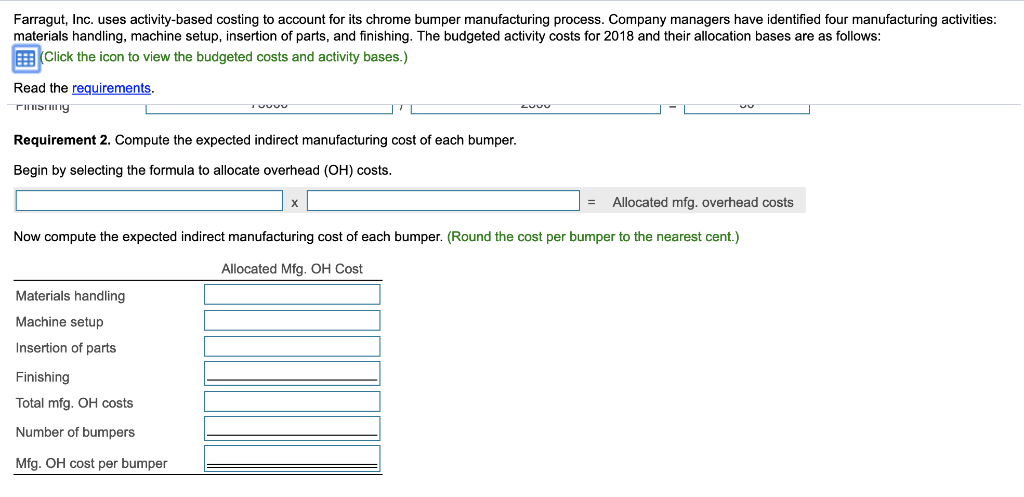
Task: Click the Total mfg. OH costs input
Action: coord(292,402)
